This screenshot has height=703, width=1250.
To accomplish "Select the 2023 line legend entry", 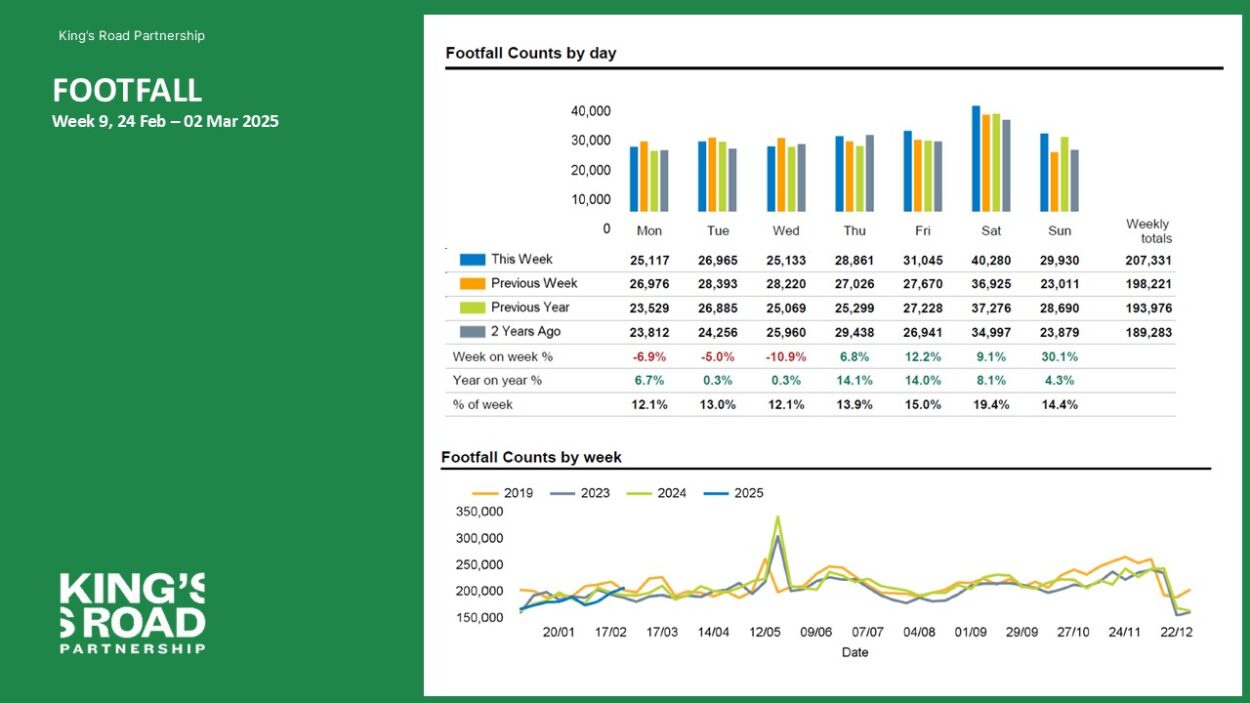I will tap(578, 493).
